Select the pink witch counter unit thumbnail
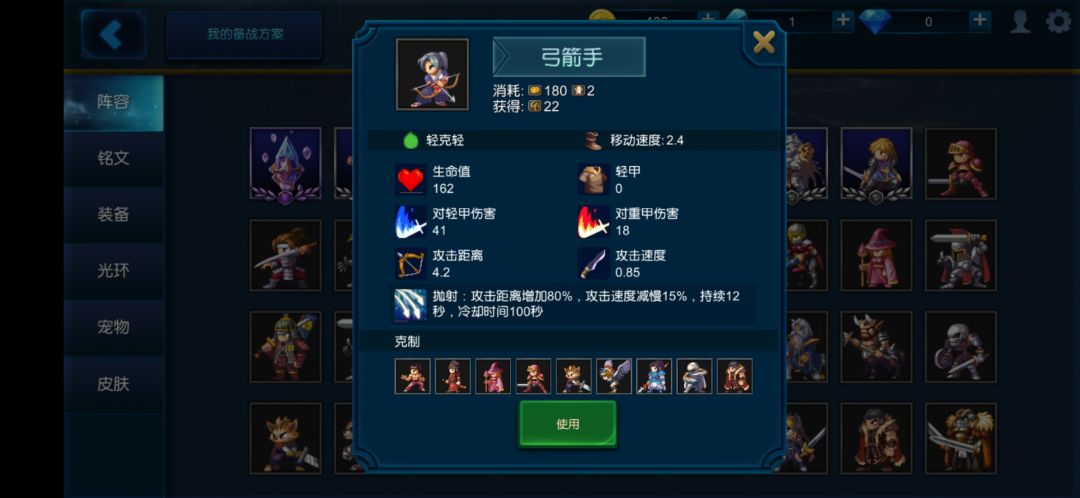 [492, 376]
